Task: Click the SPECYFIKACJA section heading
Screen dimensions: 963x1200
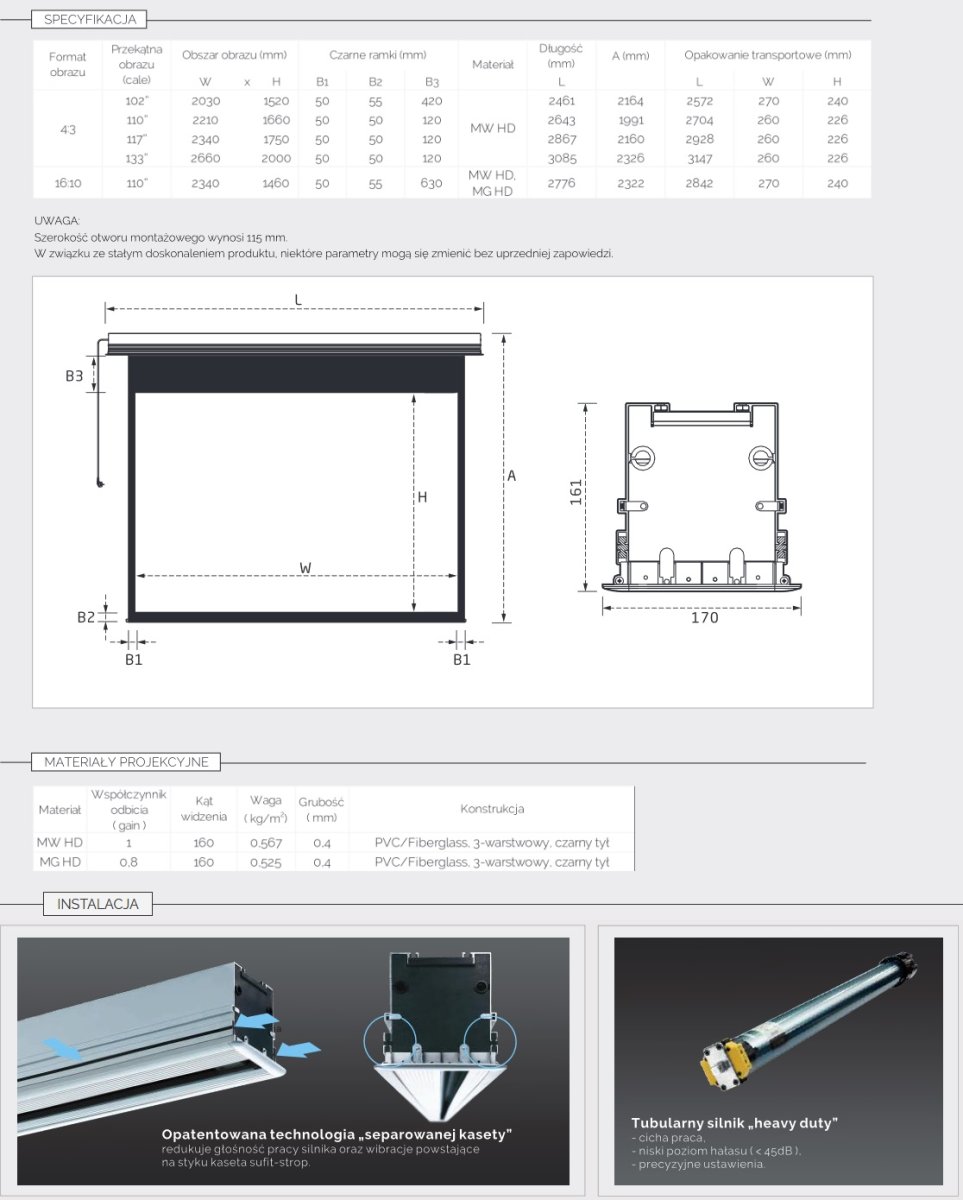Action: pos(89,19)
